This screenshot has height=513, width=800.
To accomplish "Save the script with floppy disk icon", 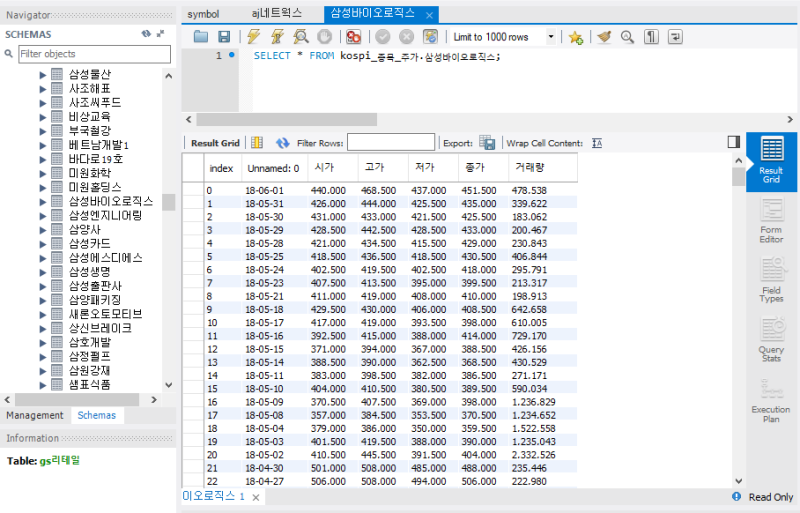I will [224, 37].
